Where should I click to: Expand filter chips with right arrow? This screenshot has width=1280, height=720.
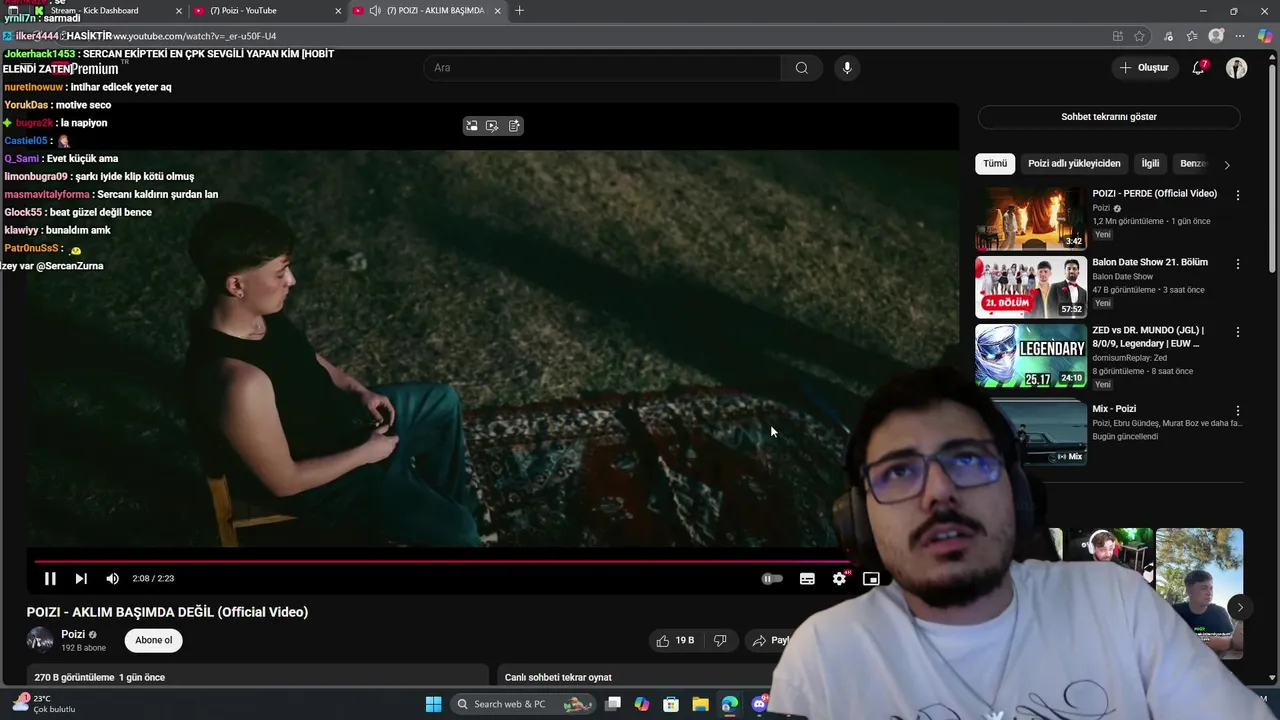coord(1227,164)
